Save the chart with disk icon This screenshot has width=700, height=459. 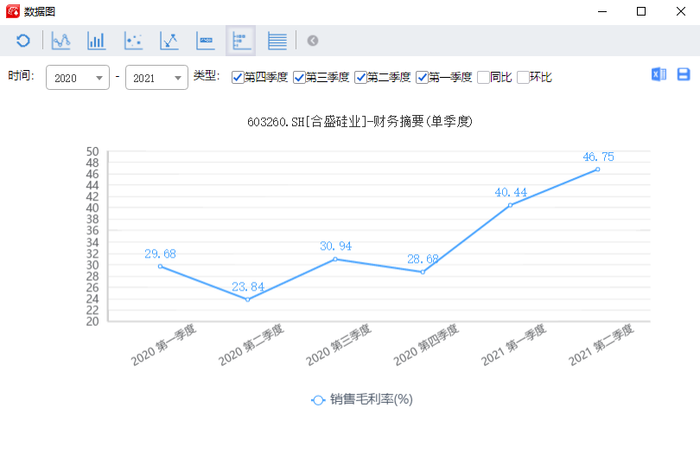coord(683,74)
